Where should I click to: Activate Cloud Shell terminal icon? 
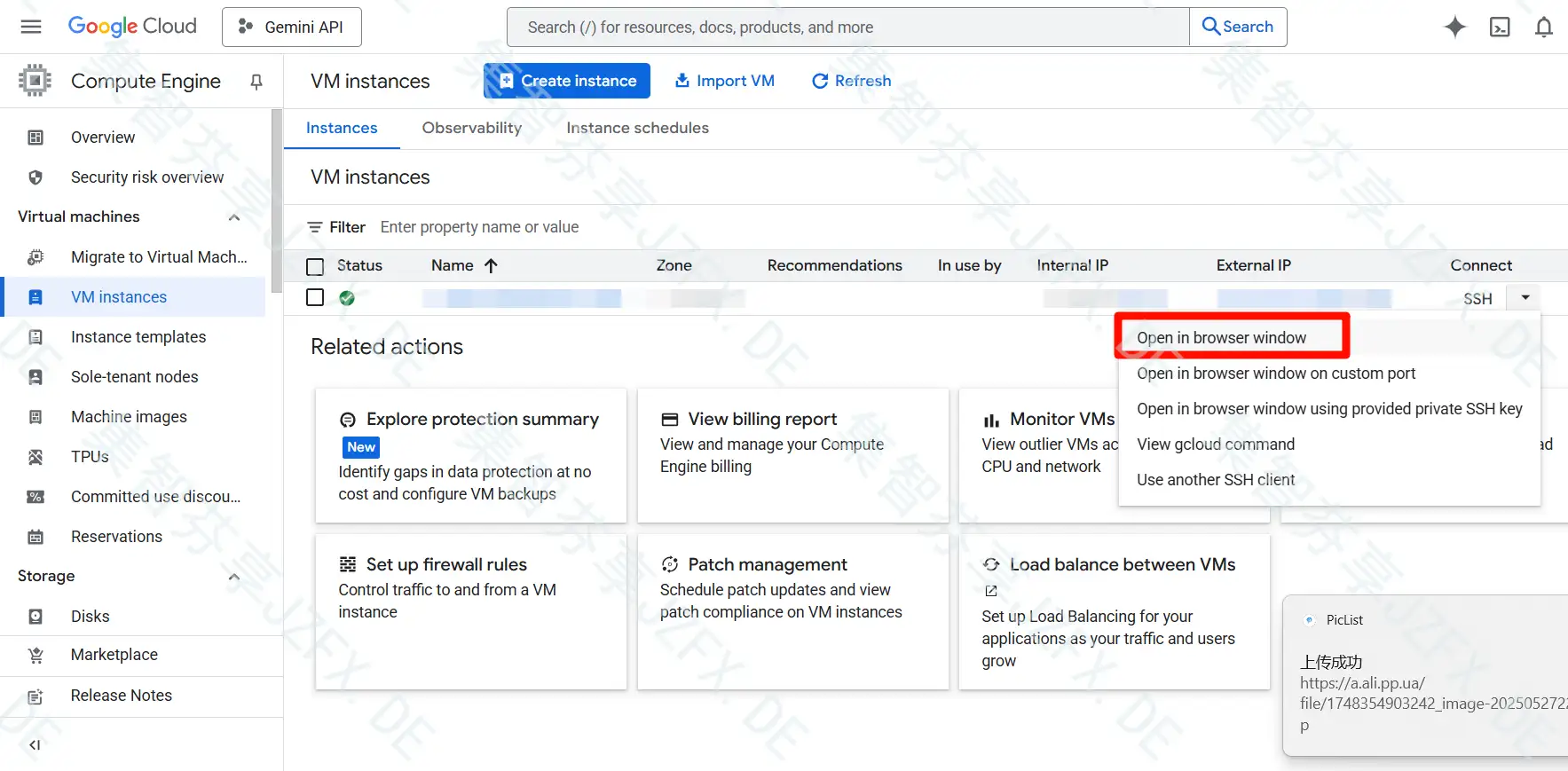pyautogui.click(x=1500, y=28)
